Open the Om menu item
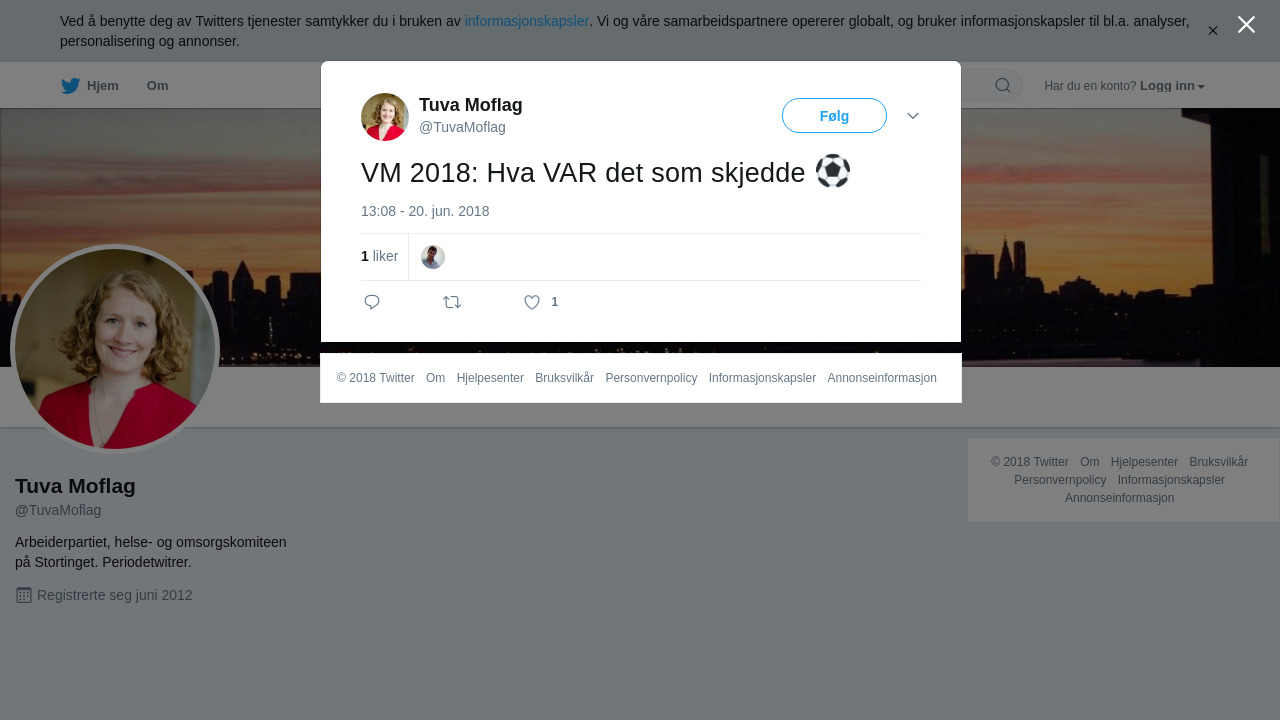 pyautogui.click(x=157, y=86)
